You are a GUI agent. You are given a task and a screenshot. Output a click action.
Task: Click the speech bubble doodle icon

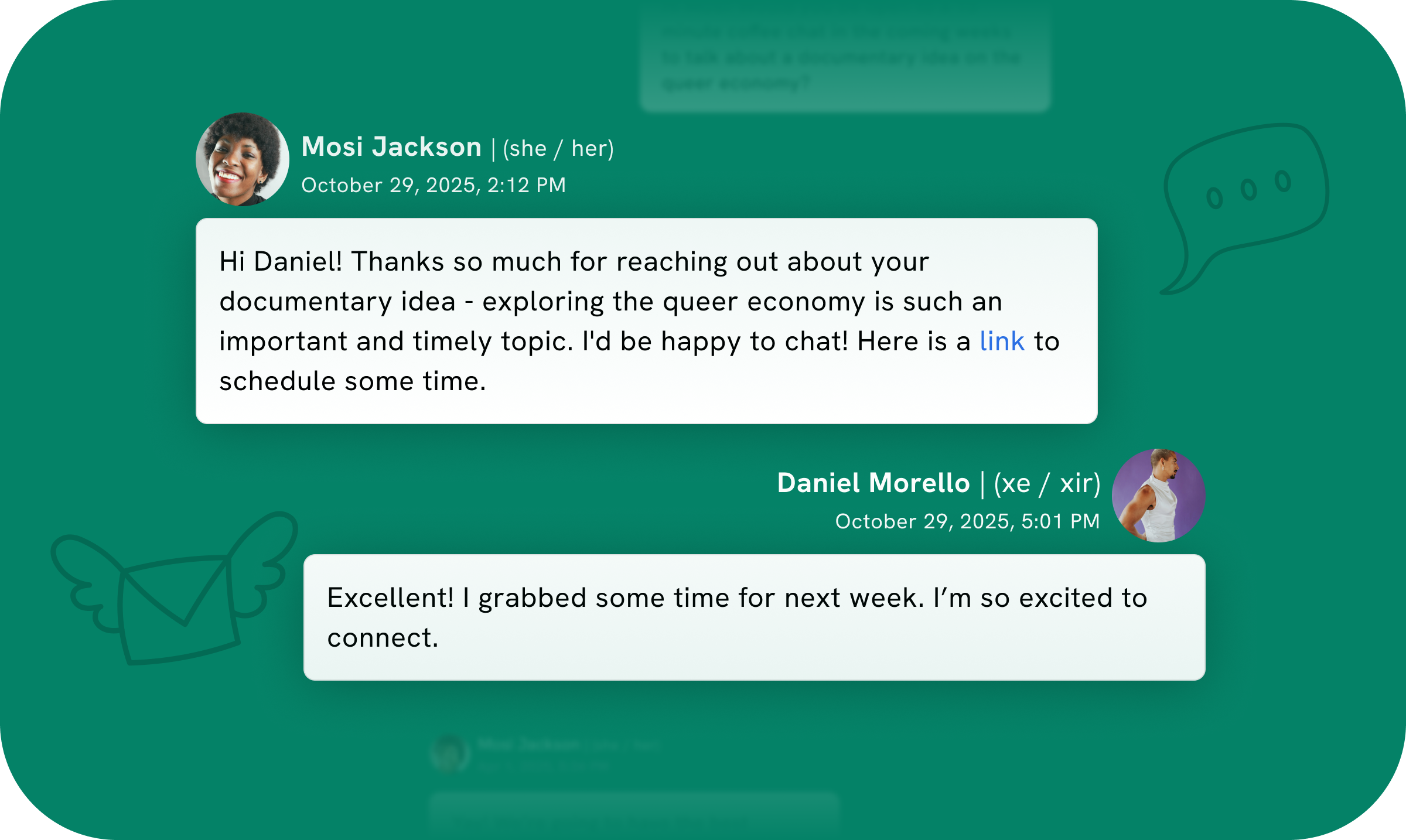[x=1245, y=208]
